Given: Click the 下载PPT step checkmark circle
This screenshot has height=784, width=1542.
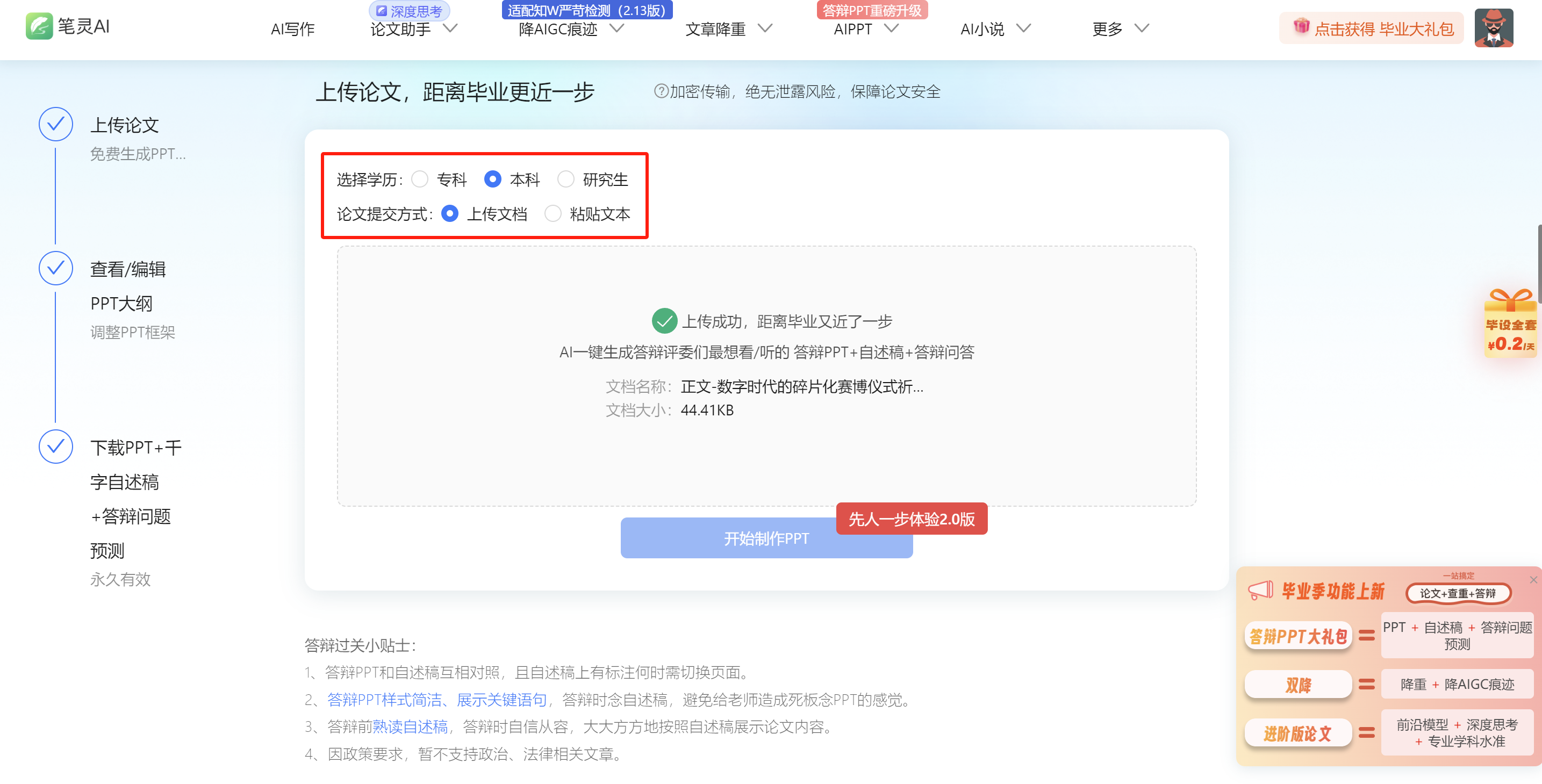Looking at the screenshot, I should click(56, 447).
